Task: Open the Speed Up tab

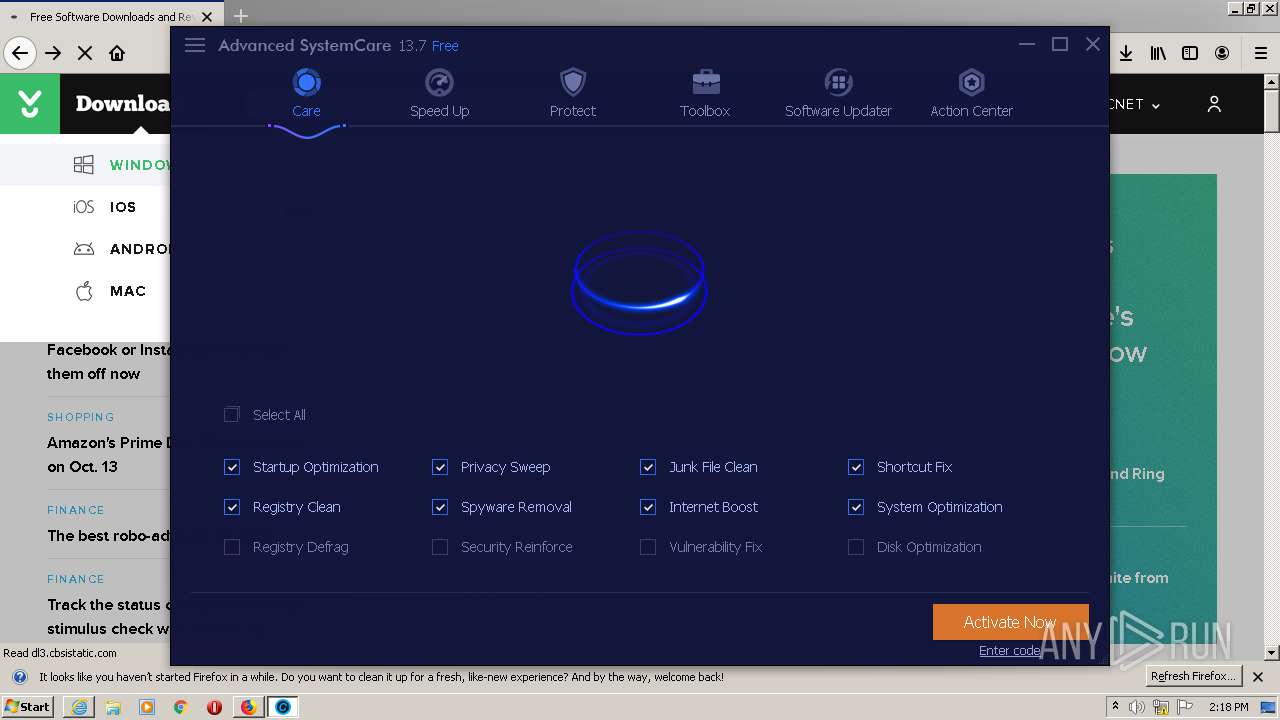Action: tap(439, 94)
